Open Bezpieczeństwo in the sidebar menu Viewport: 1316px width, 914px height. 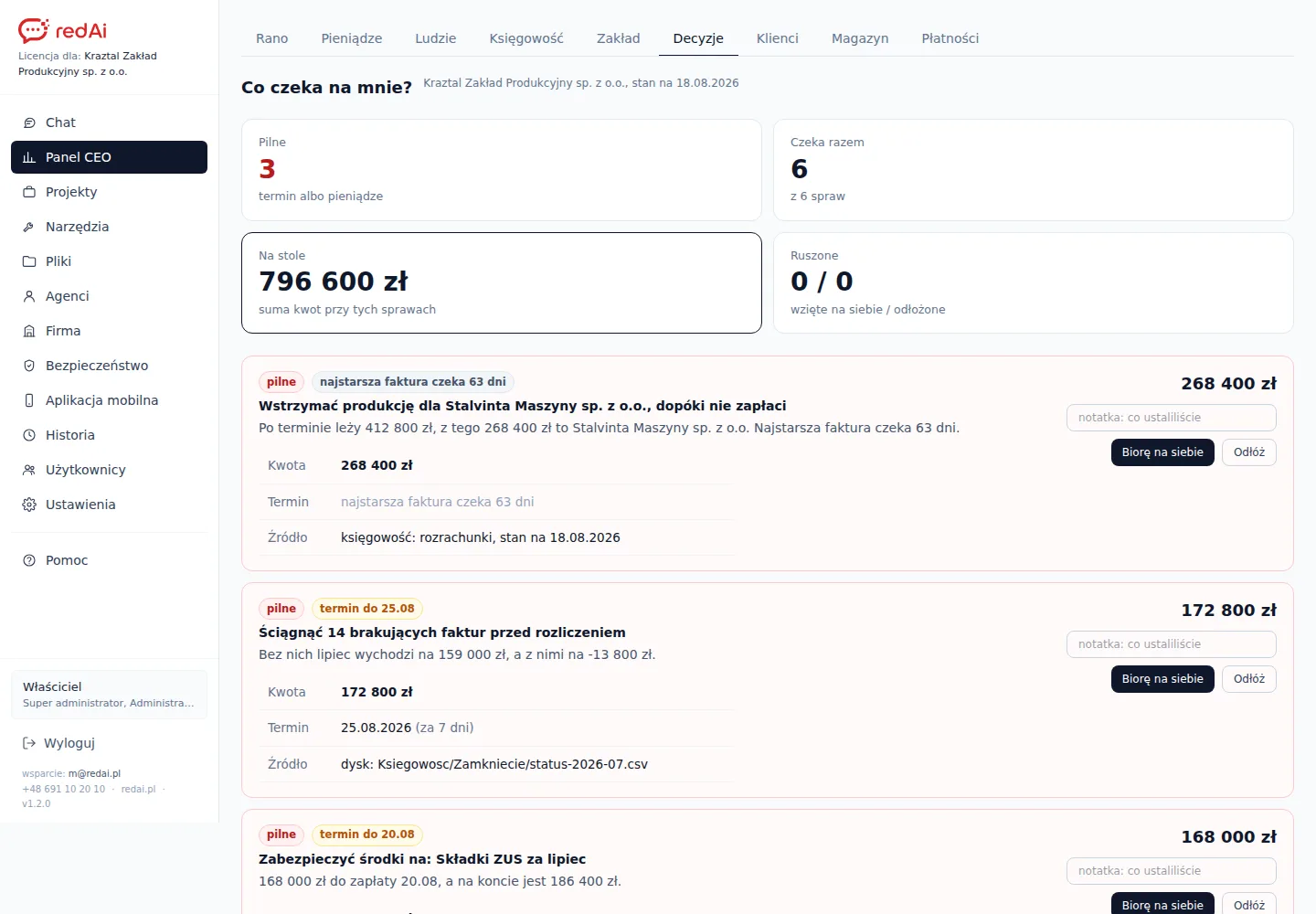[110, 366]
